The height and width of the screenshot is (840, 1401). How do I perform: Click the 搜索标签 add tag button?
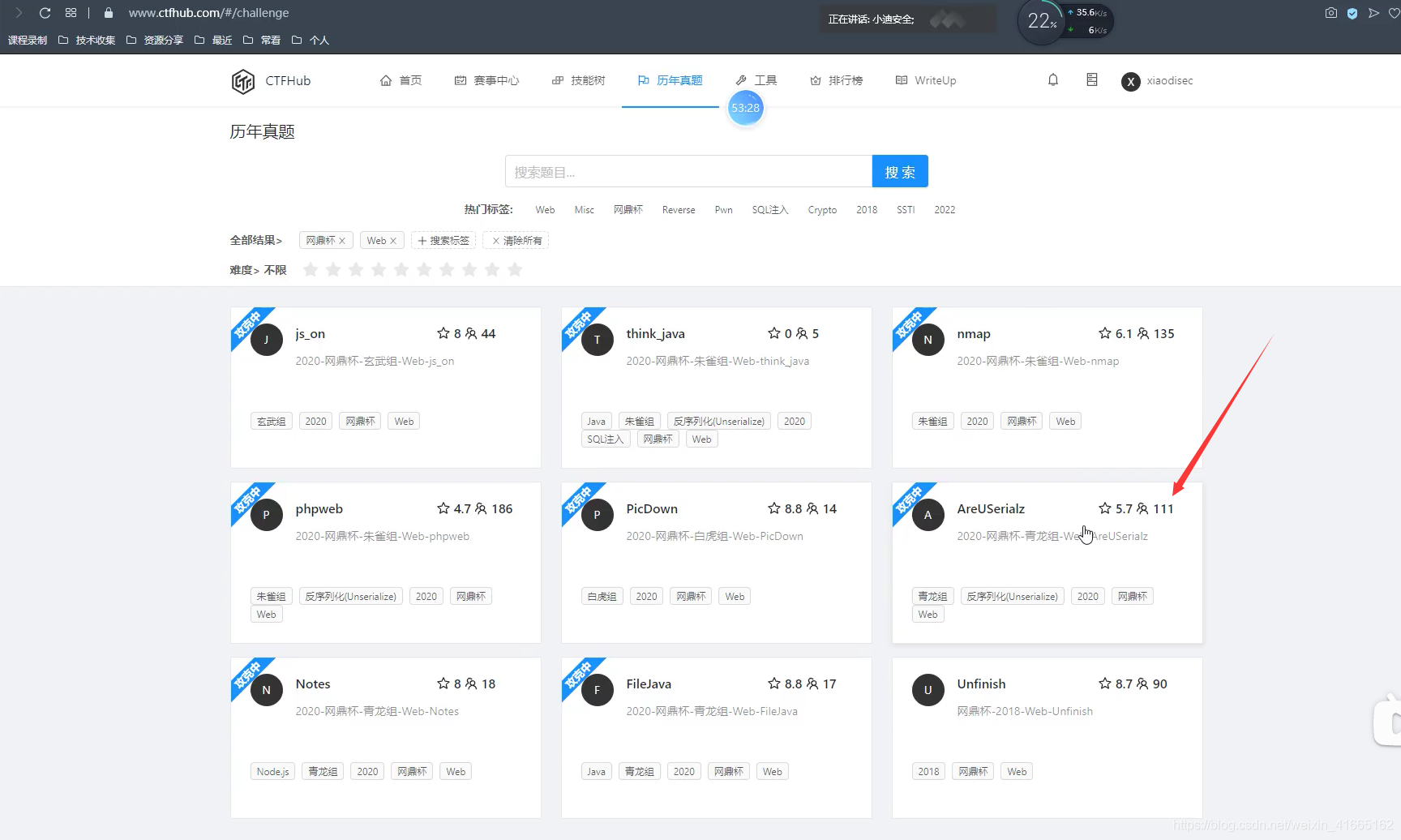point(443,241)
